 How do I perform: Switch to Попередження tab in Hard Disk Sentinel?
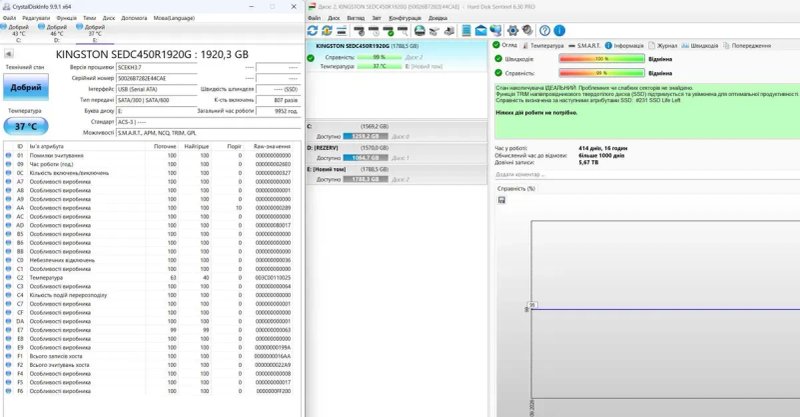(x=747, y=45)
